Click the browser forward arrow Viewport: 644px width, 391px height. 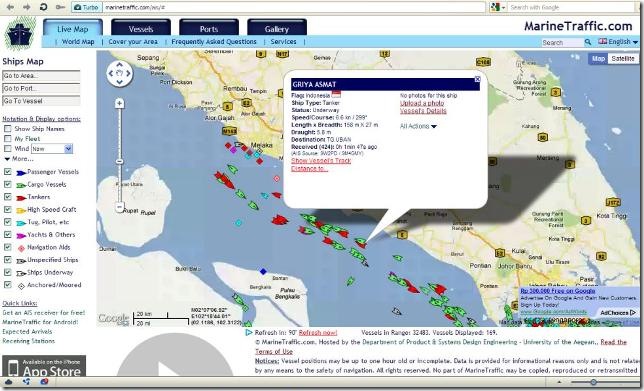click(x=26, y=7)
